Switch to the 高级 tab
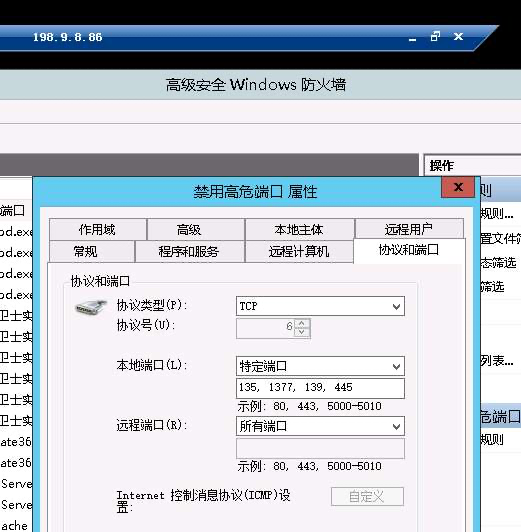 (196, 230)
